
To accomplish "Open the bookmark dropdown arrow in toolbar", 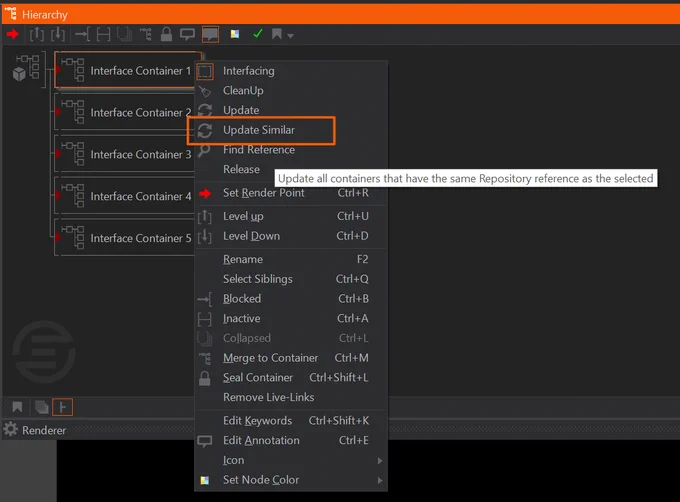I will [290, 36].
